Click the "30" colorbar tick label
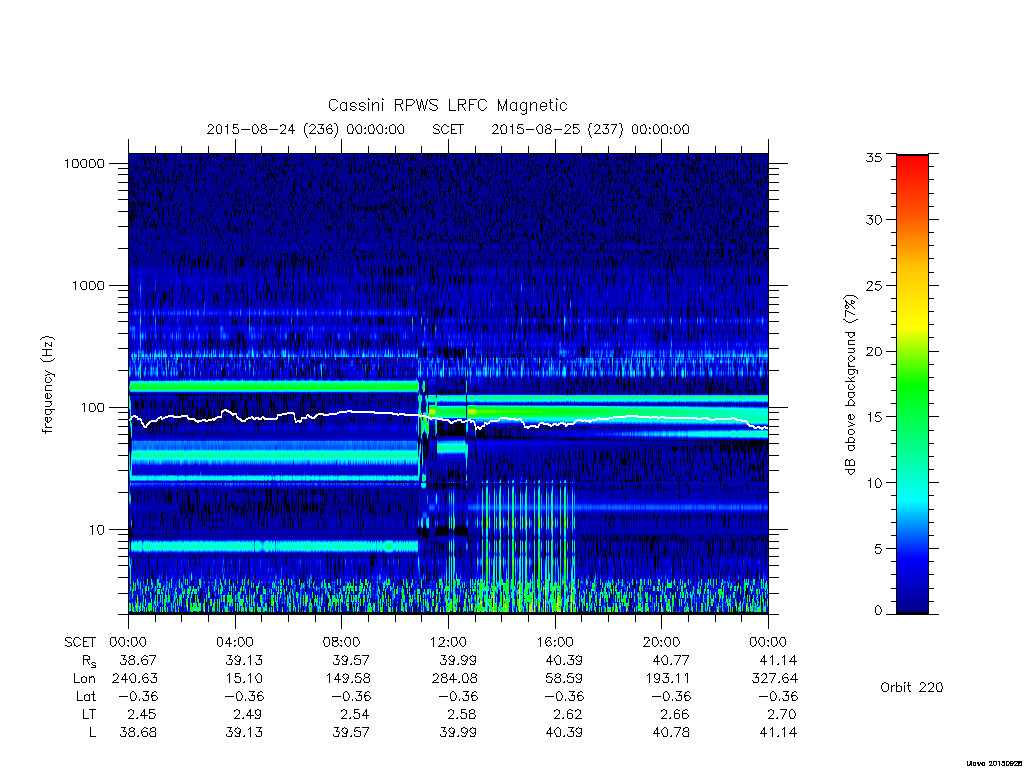This screenshot has height=768, width=1024. coord(873,219)
